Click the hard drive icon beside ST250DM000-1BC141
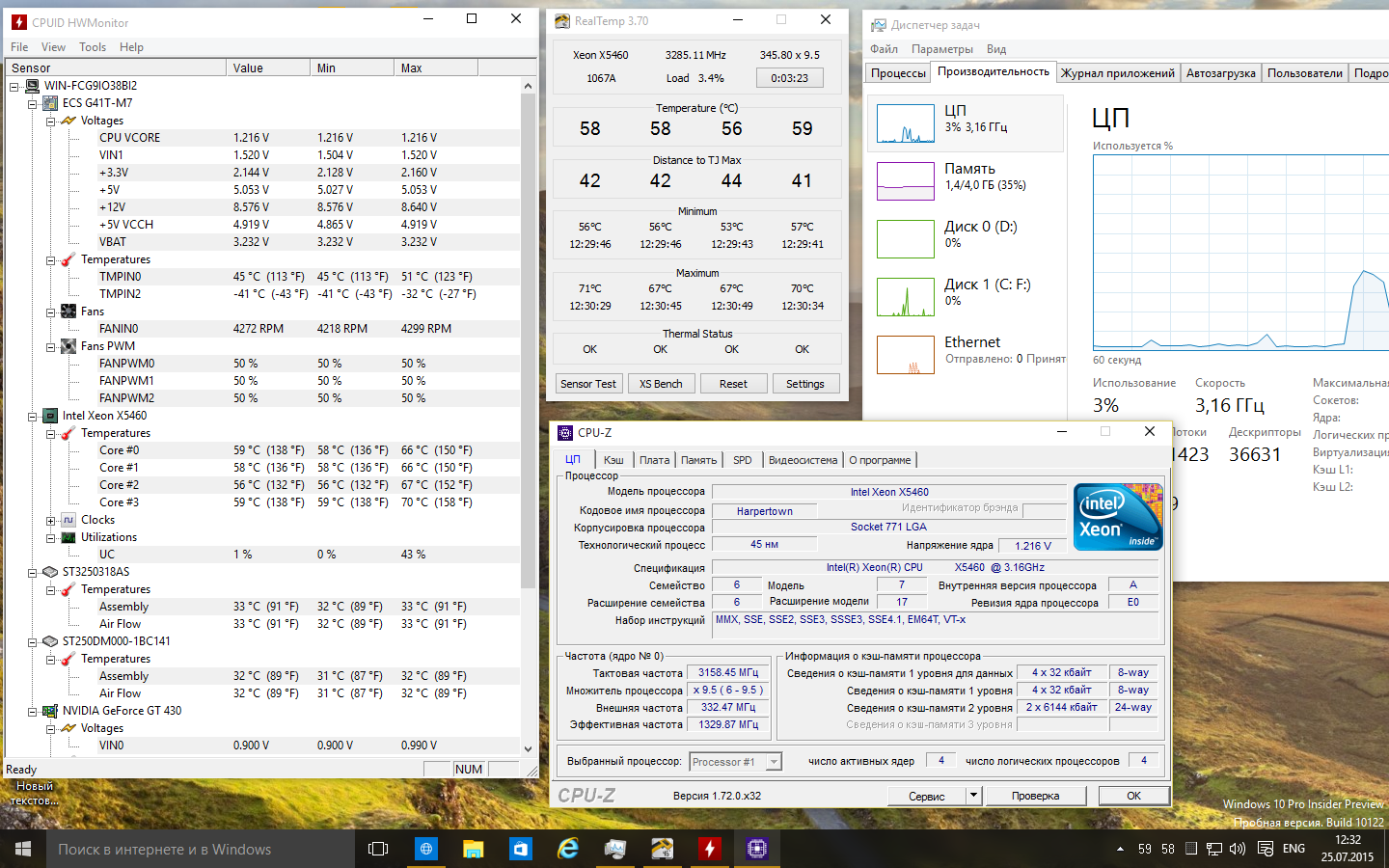The height and width of the screenshot is (868, 1389). 50,641
